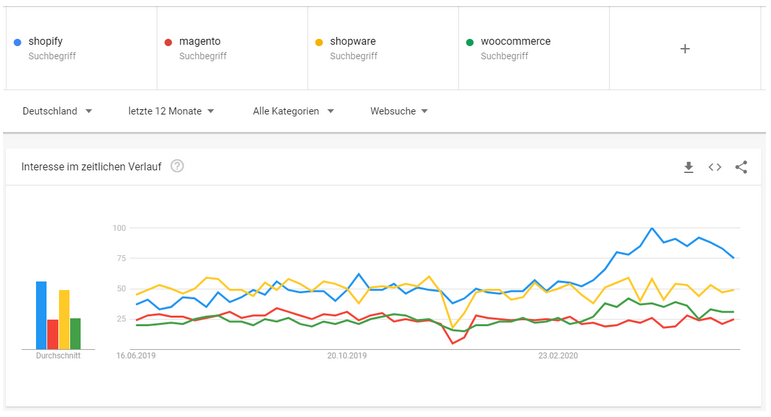Edit the woocommerce search term
The width and height of the screenshot is (771, 417).
click(515, 42)
